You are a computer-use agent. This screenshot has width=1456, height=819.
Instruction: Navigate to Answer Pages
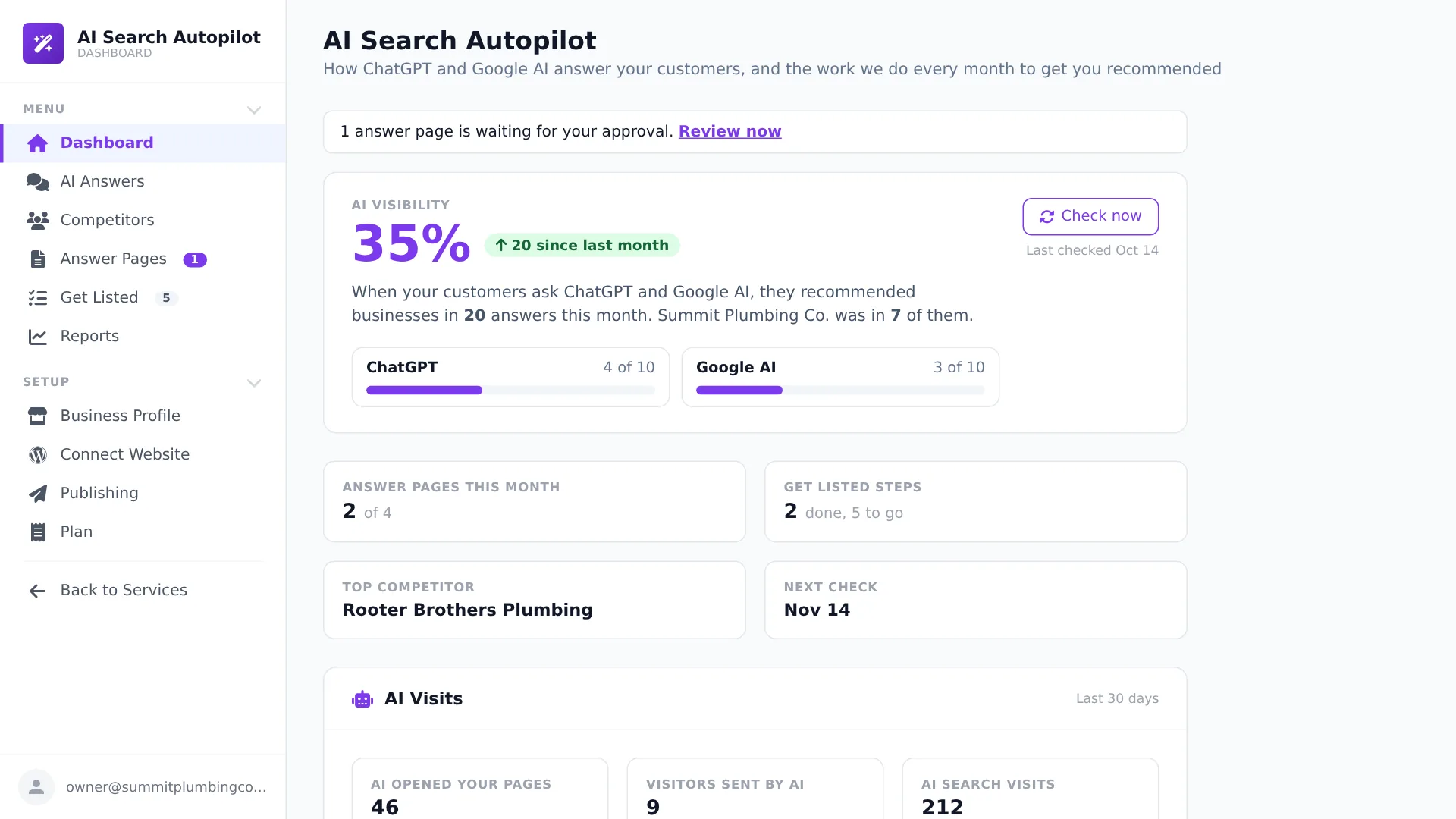tap(143, 259)
